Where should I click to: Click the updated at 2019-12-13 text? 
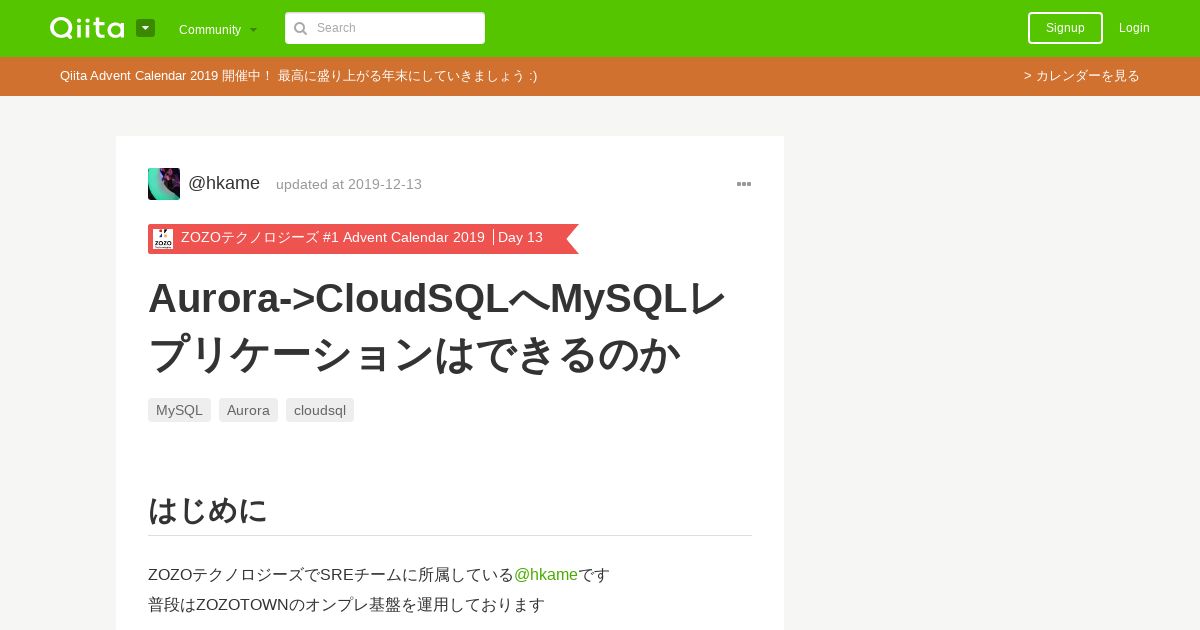click(x=349, y=184)
